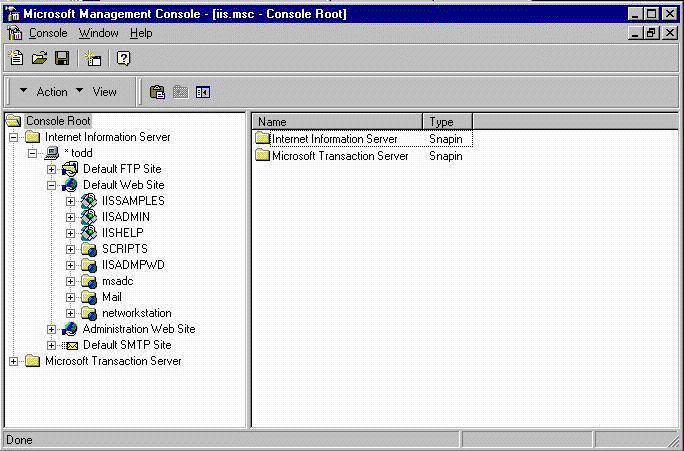Expand the Default FTP Site node
Screen dimensions: 684x451
tap(52, 169)
